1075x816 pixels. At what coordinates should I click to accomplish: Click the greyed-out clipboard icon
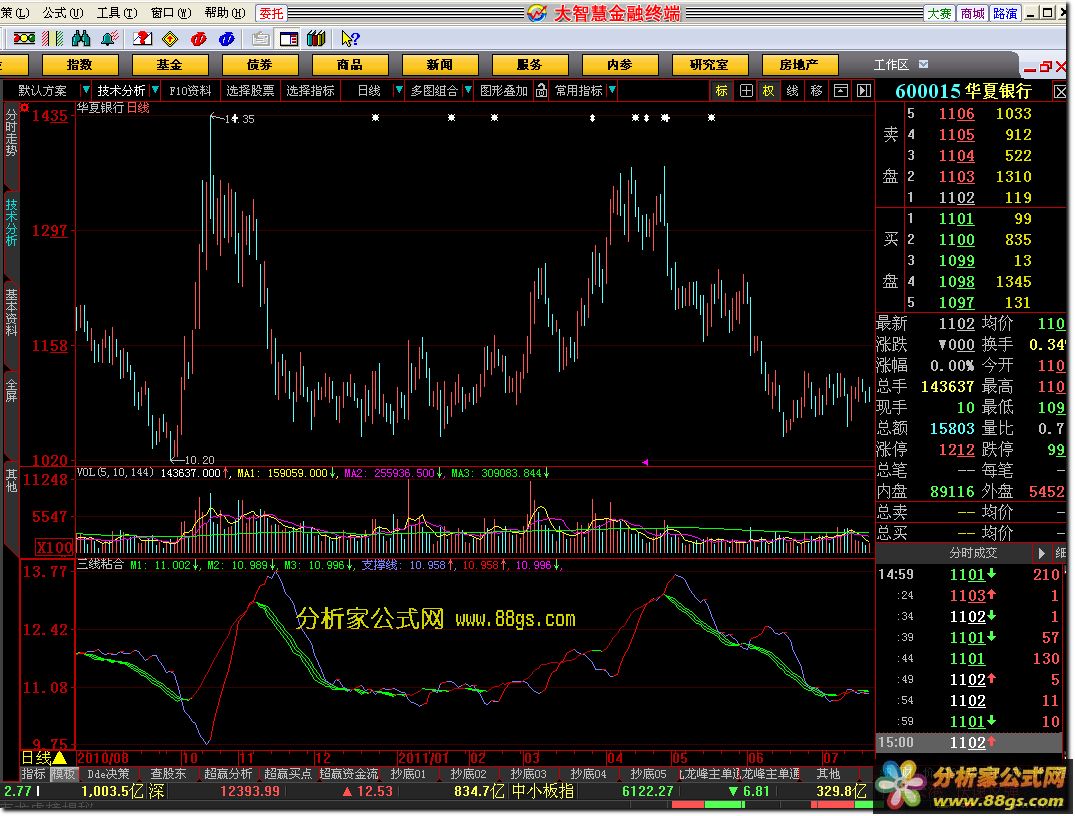click(x=261, y=38)
